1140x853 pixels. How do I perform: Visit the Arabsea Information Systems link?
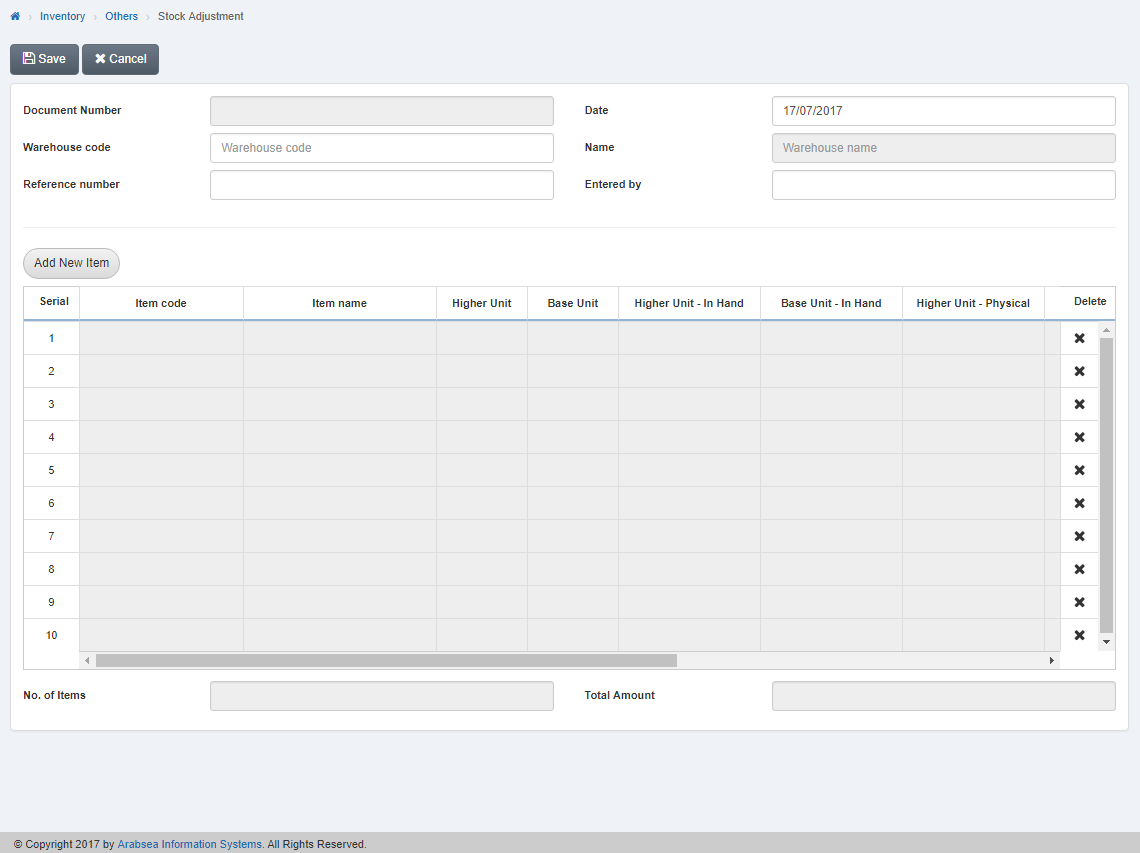[189, 844]
